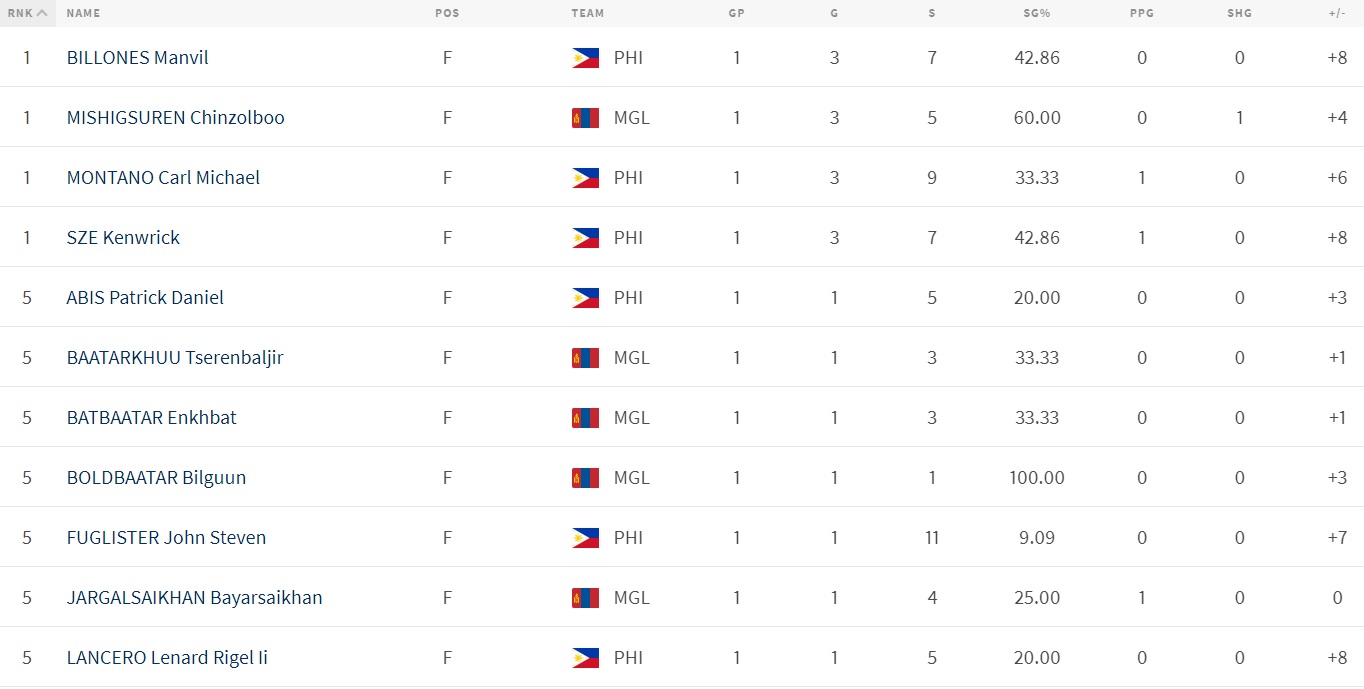Sort by the G goals column header
Screen dimensions: 1364x689
[834, 14]
